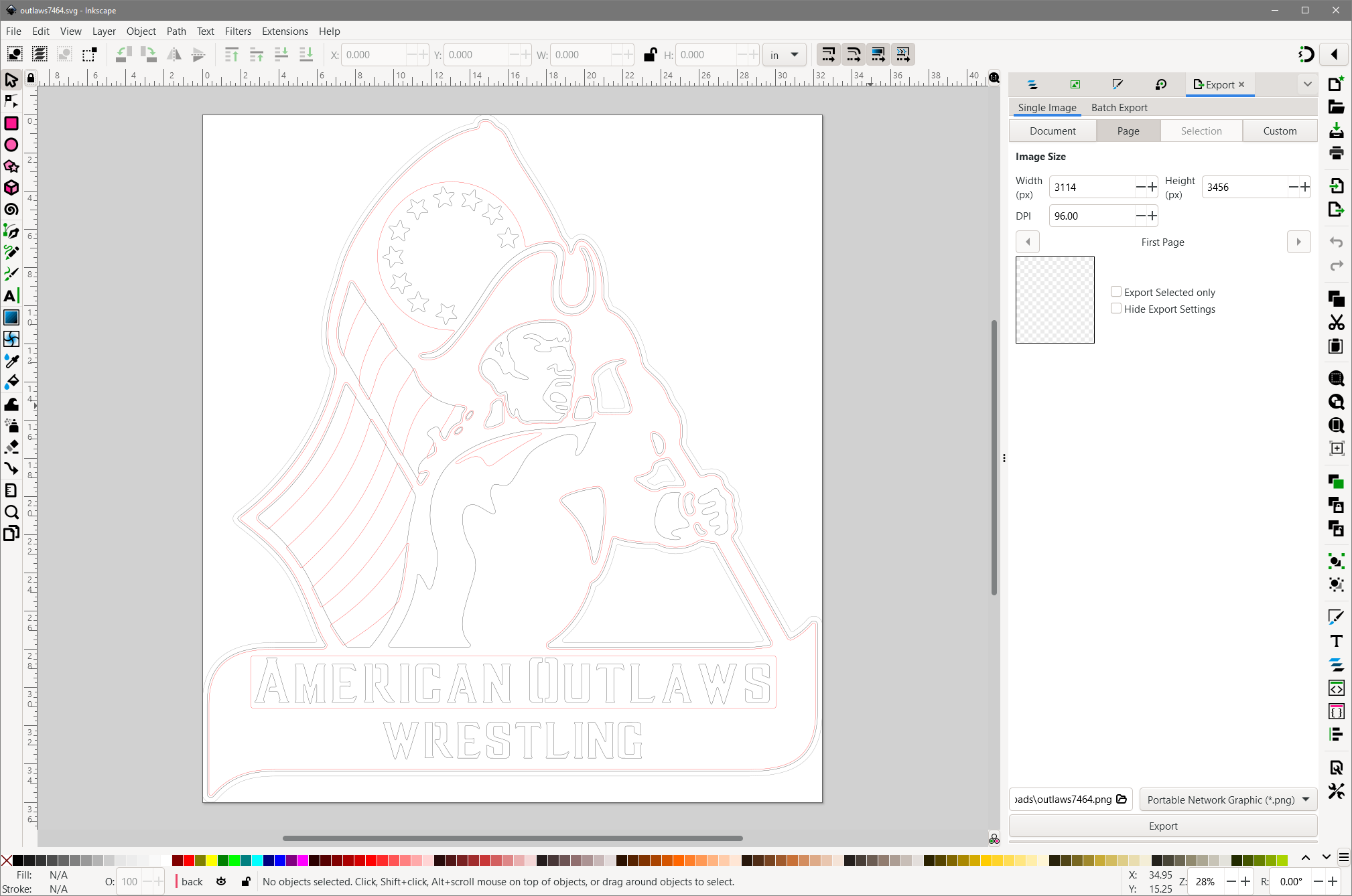Check Export Selected only
The height and width of the screenshot is (896, 1352).
click(x=1116, y=292)
